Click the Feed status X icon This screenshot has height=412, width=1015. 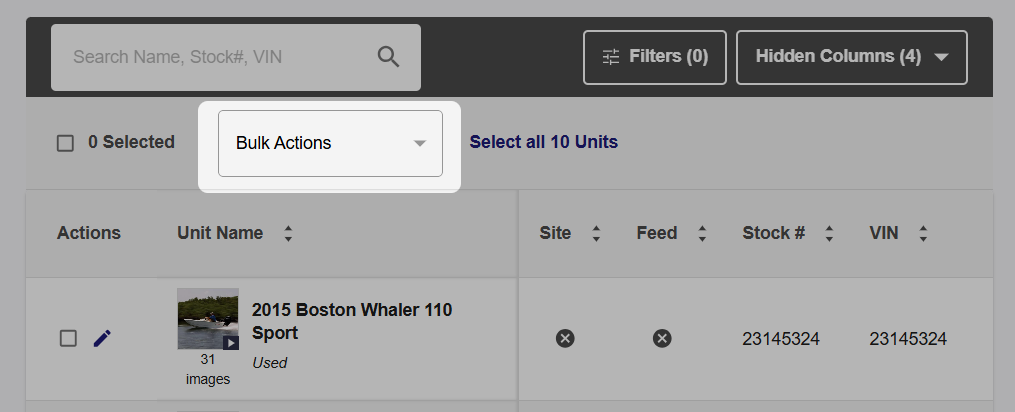662,338
